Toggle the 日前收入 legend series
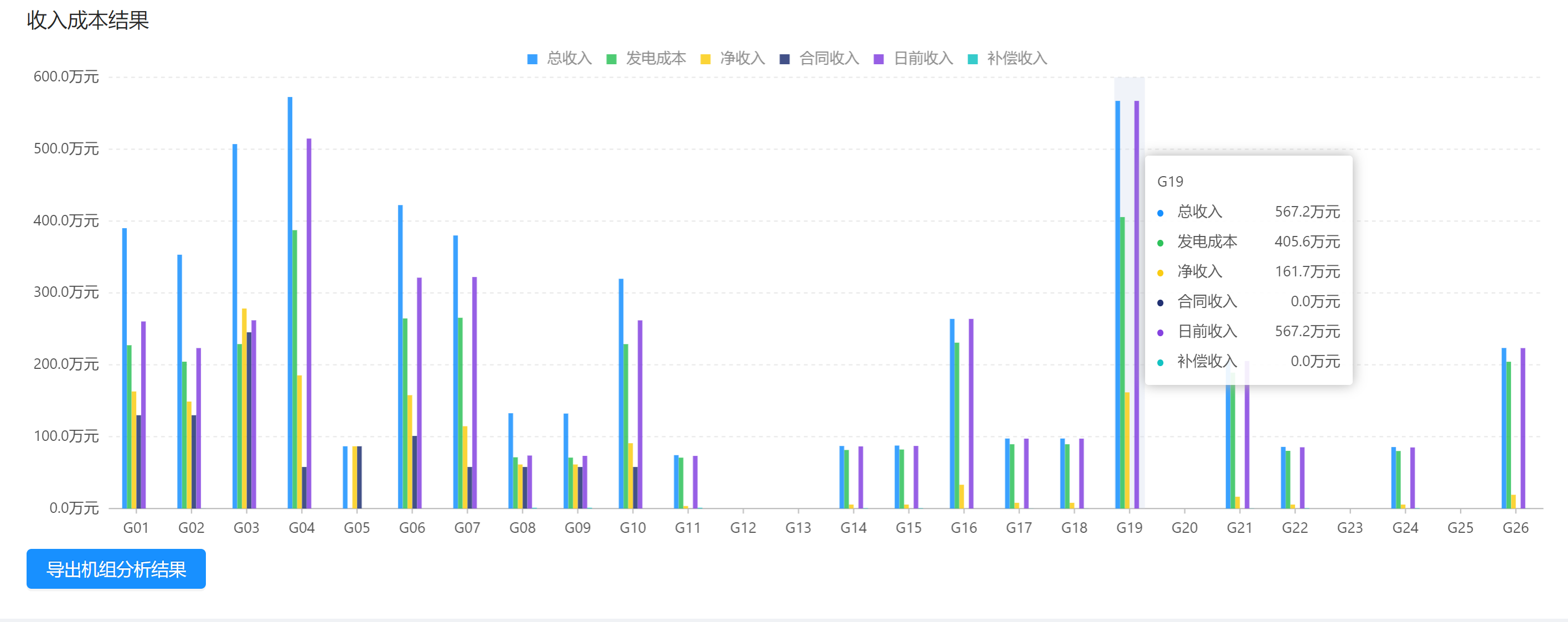The width and height of the screenshot is (1568, 622). (x=914, y=59)
